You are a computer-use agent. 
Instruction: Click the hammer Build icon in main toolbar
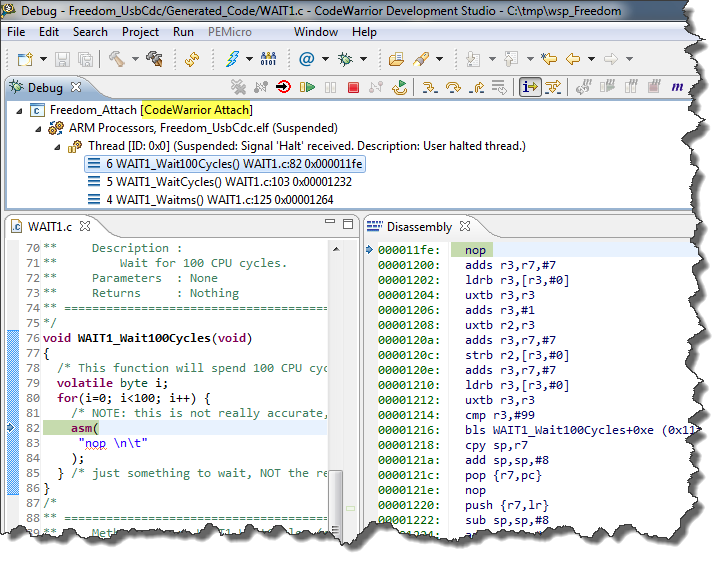point(117,59)
